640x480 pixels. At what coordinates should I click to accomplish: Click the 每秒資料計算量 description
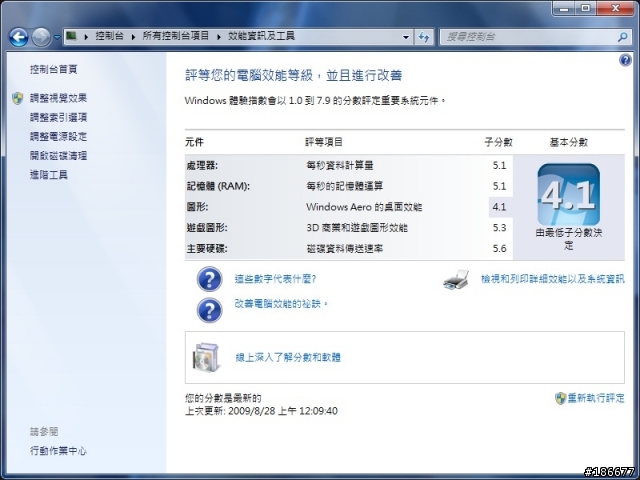click(340, 165)
